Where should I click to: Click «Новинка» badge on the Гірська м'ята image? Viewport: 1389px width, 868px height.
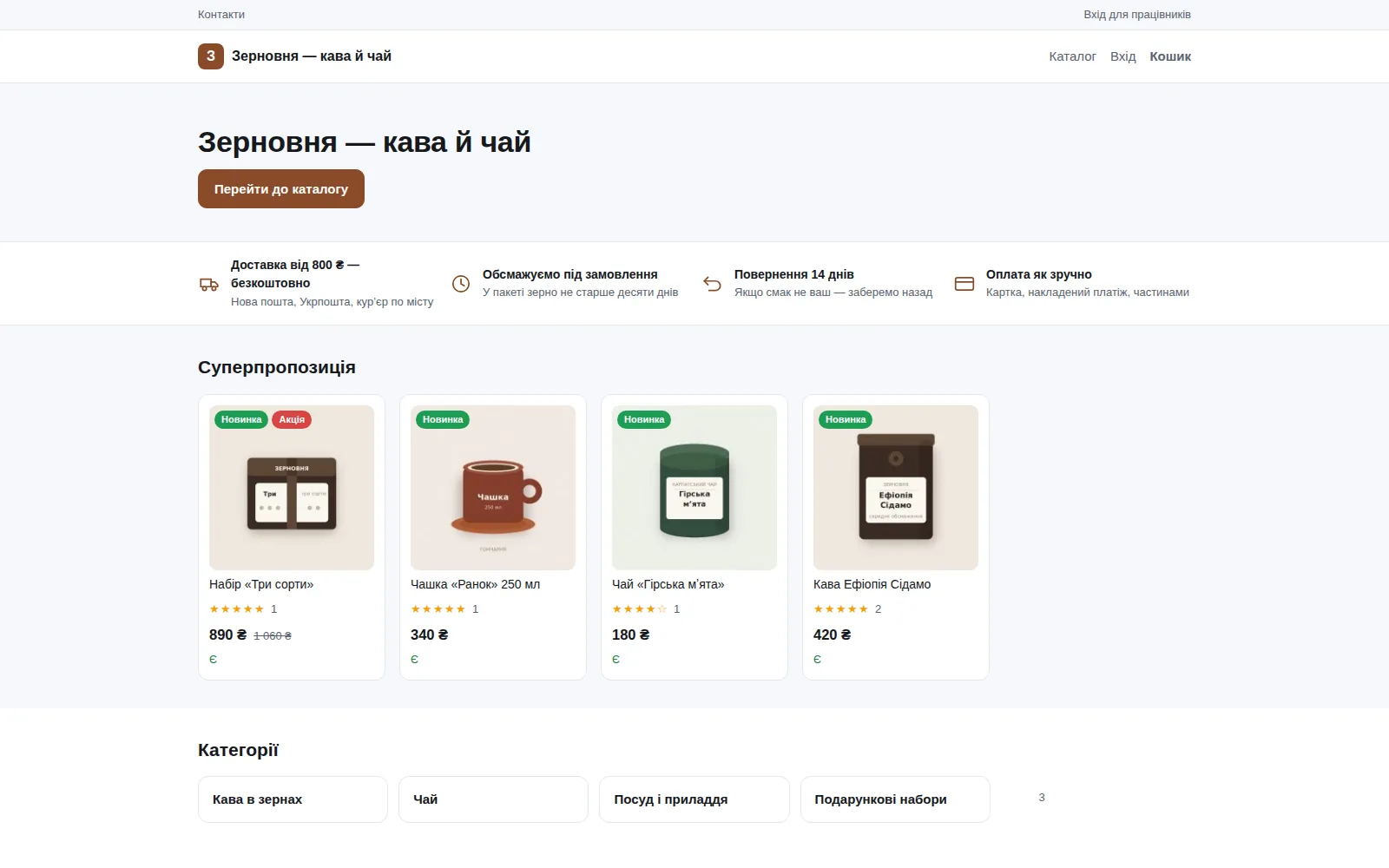tap(644, 419)
